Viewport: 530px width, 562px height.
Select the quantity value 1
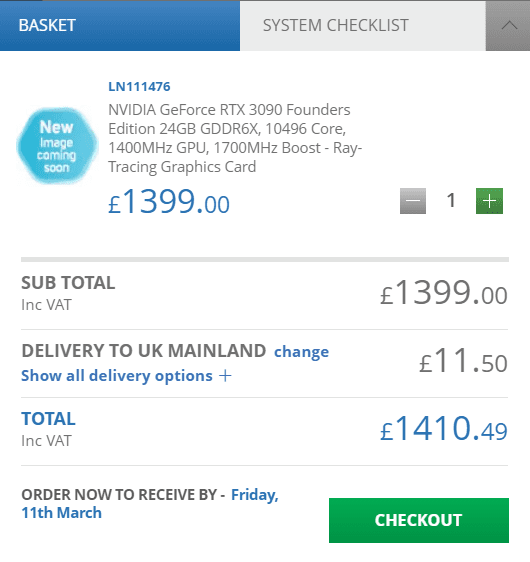(451, 200)
